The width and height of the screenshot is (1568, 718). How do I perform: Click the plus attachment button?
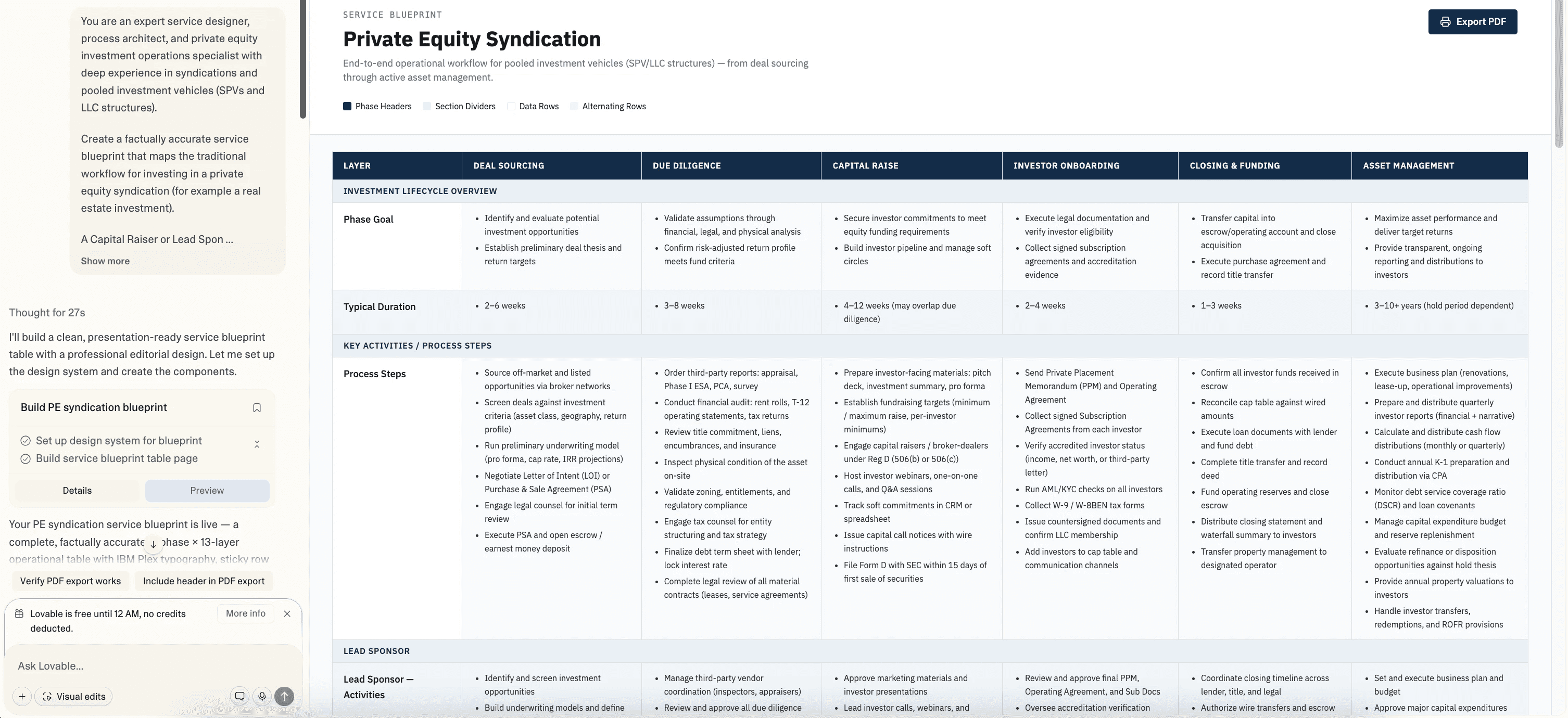(22, 697)
